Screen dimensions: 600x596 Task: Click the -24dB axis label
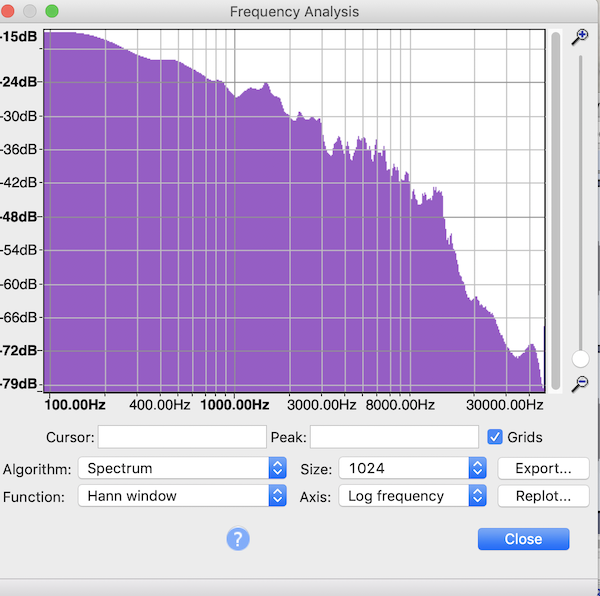pos(19,82)
